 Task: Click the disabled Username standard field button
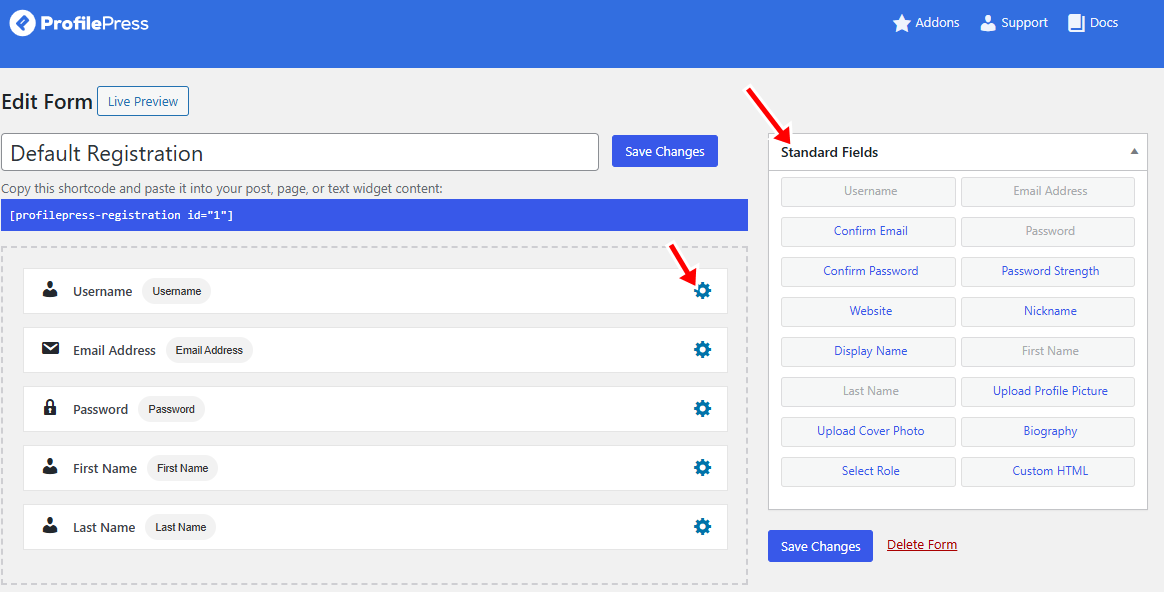tap(869, 192)
